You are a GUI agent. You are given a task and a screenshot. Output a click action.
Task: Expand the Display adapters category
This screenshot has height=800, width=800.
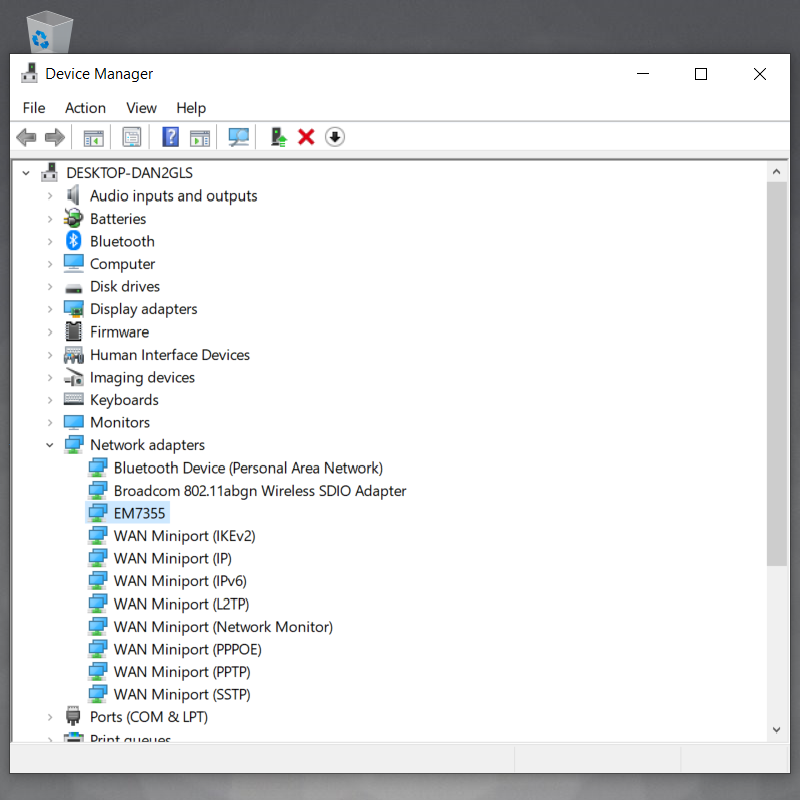click(50, 309)
